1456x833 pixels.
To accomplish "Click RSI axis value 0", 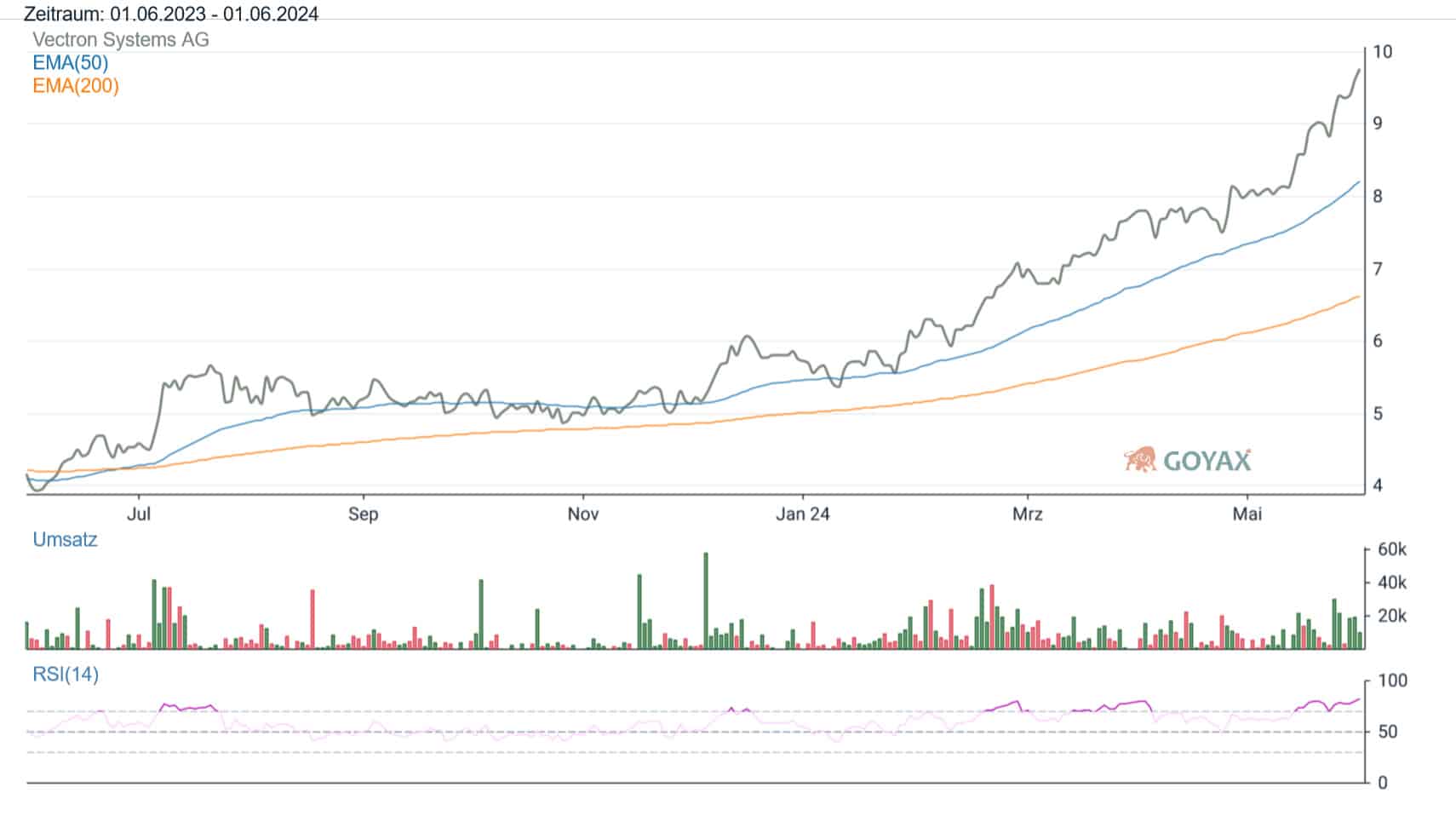I will point(1382,783).
